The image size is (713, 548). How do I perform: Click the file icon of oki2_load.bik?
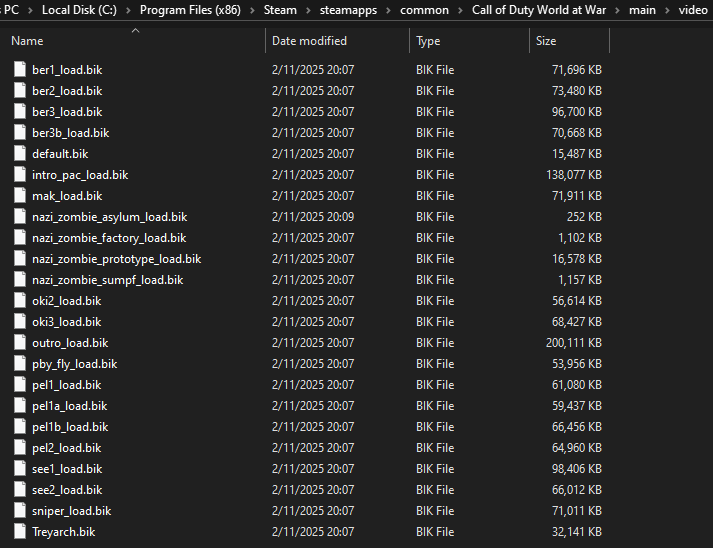point(20,300)
